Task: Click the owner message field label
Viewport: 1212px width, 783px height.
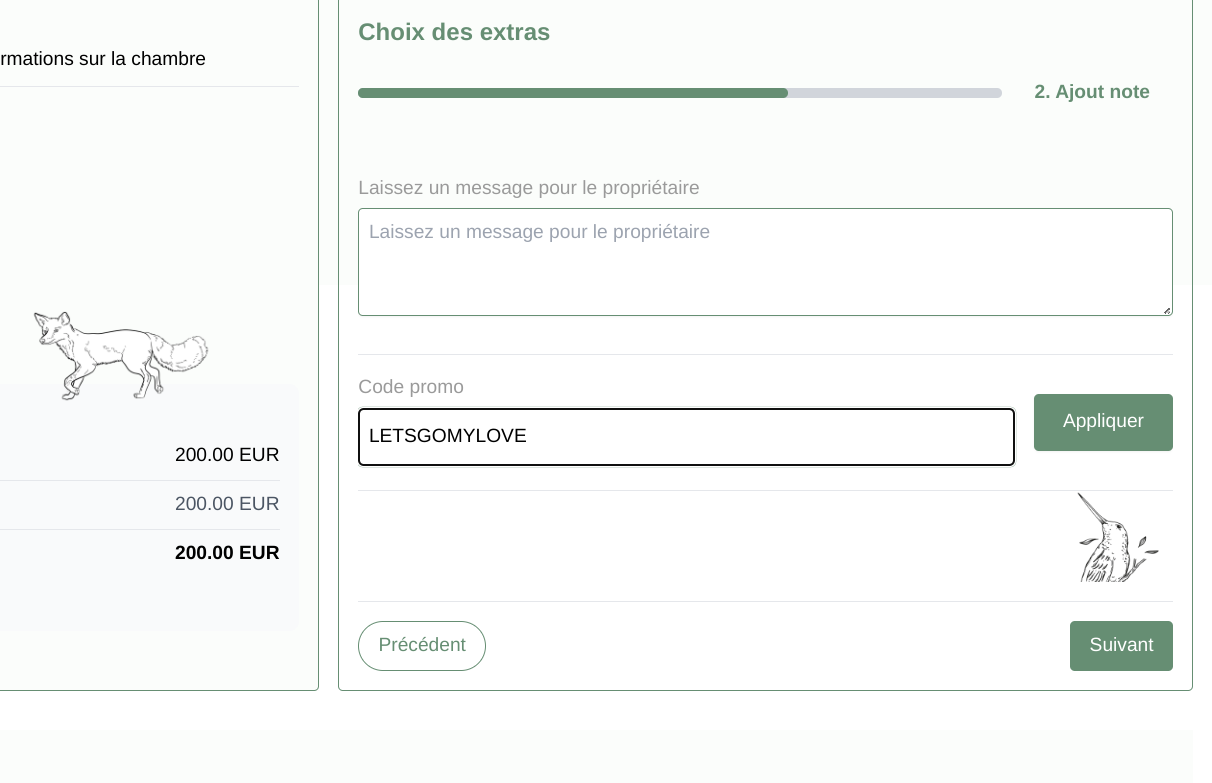Action: pyautogui.click(x=529, y=188)
